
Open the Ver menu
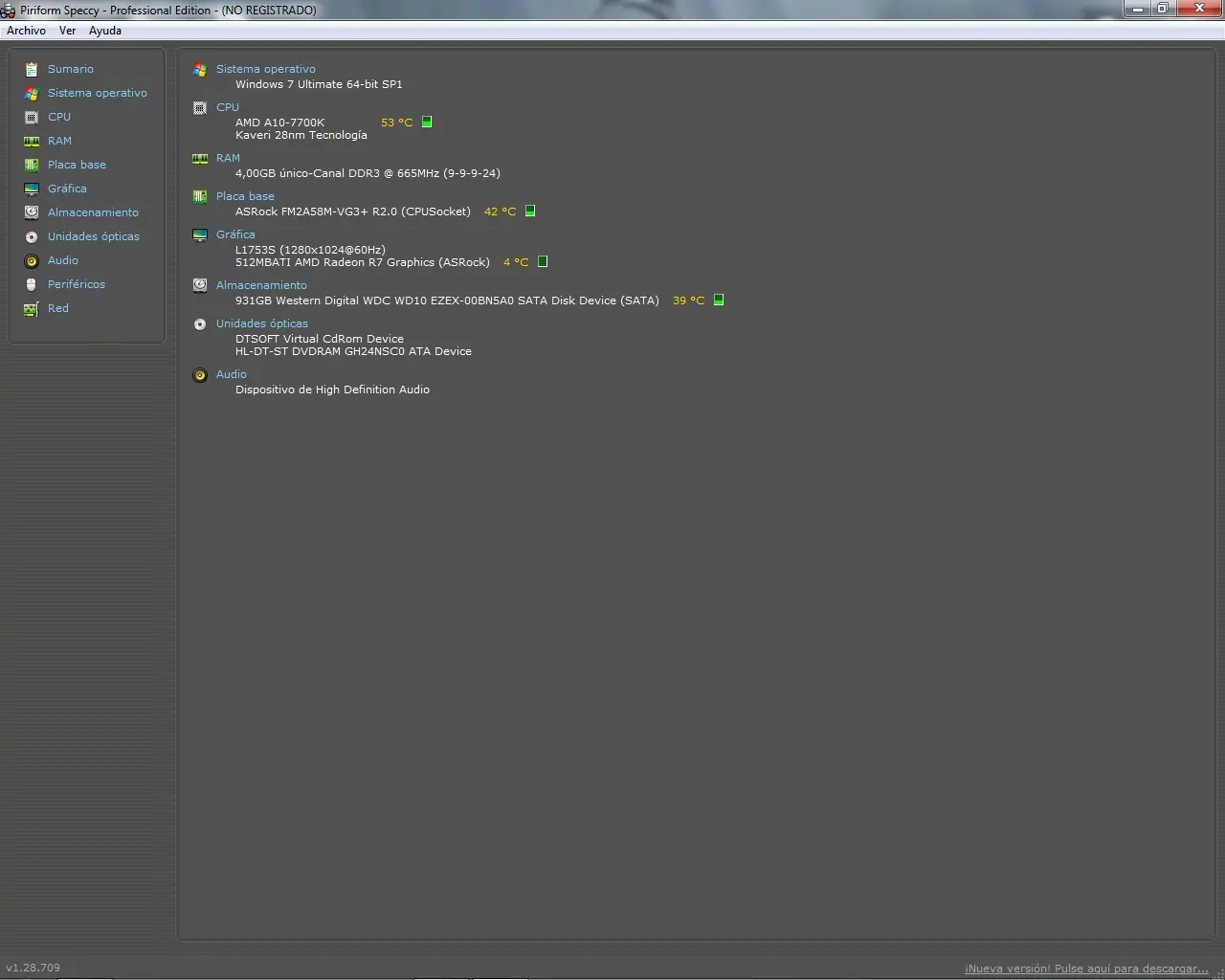[x=67, y=31]
